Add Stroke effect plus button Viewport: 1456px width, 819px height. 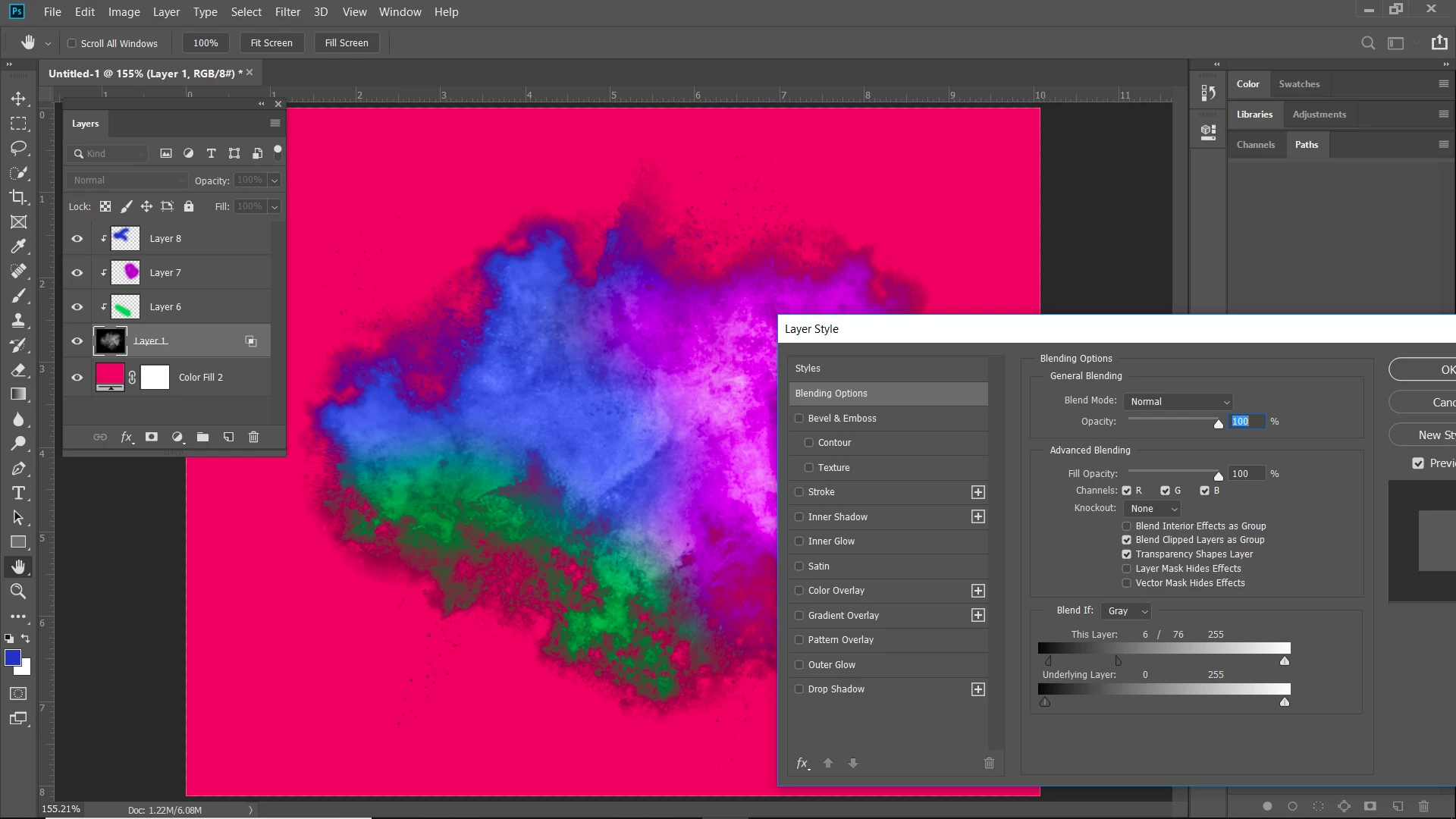pyautogui.click(x=978, y=492)
